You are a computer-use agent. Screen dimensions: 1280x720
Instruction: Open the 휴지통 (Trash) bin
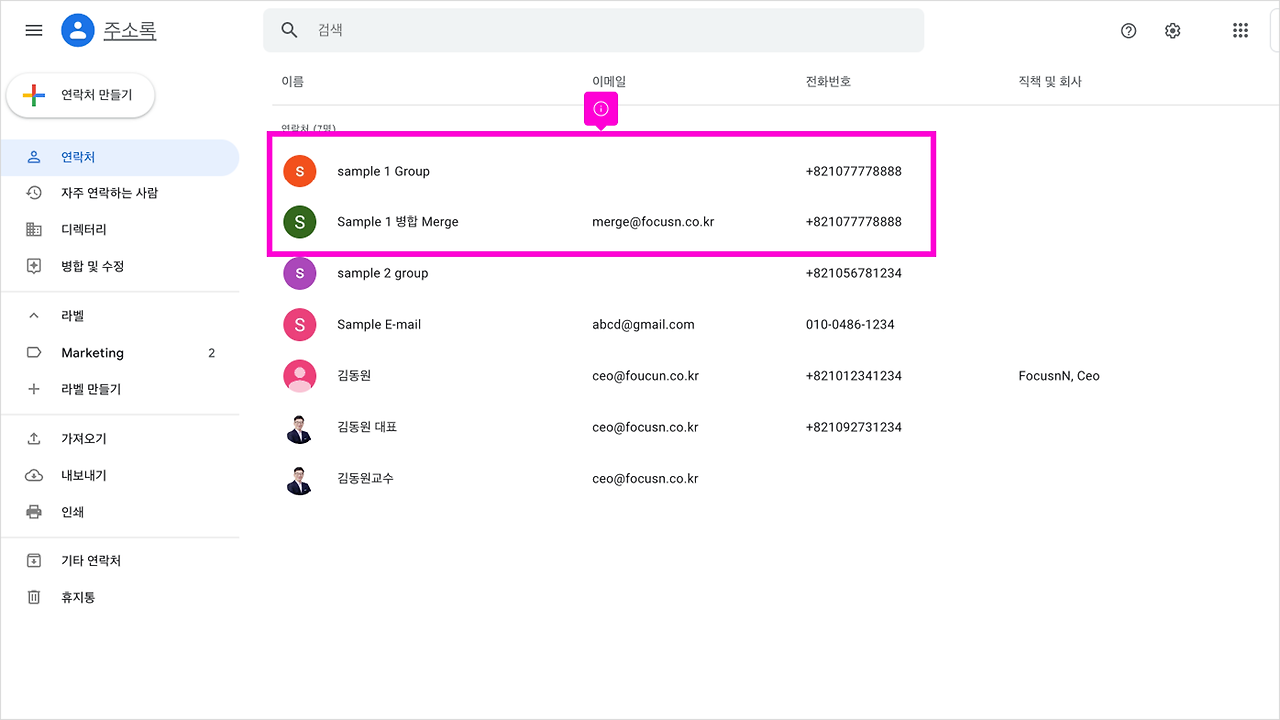tap(33, 597)
